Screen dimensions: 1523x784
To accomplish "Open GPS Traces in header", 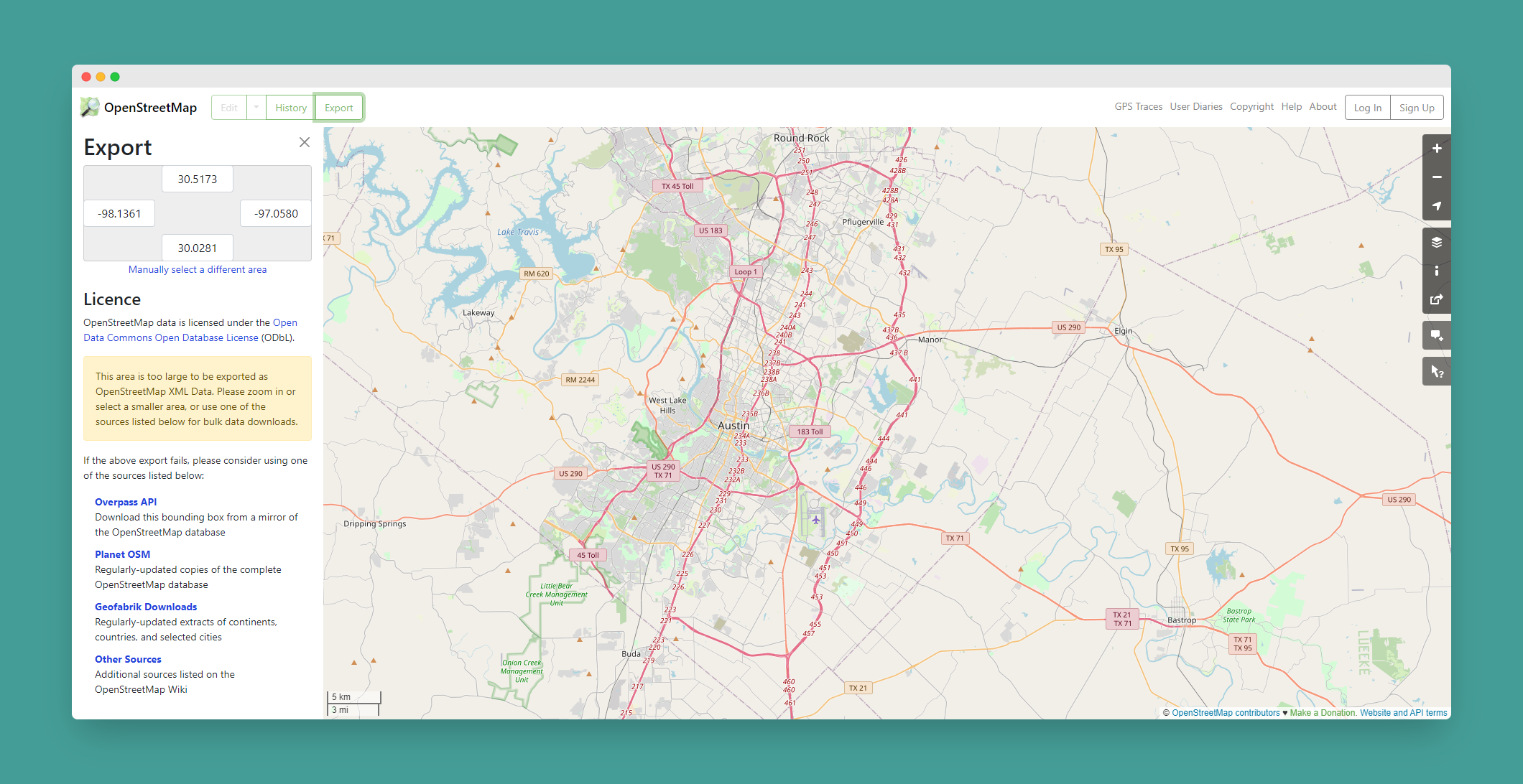I will click(1138, 107).
